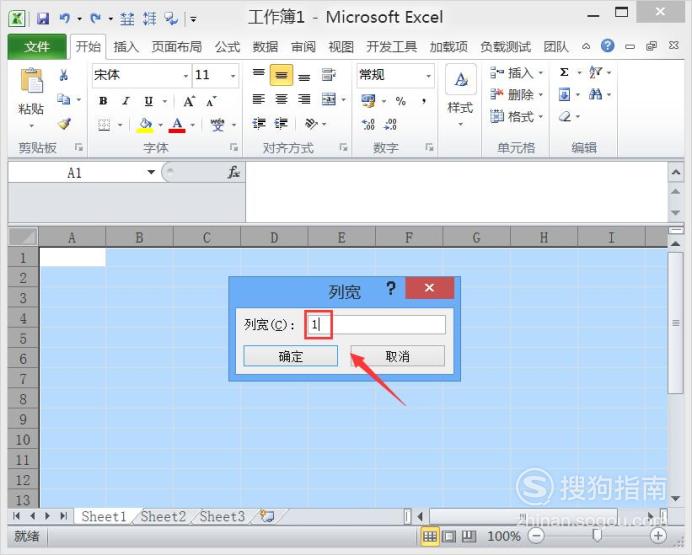
Task: Click the 列宽(C) input field
Action: [376, 325]
